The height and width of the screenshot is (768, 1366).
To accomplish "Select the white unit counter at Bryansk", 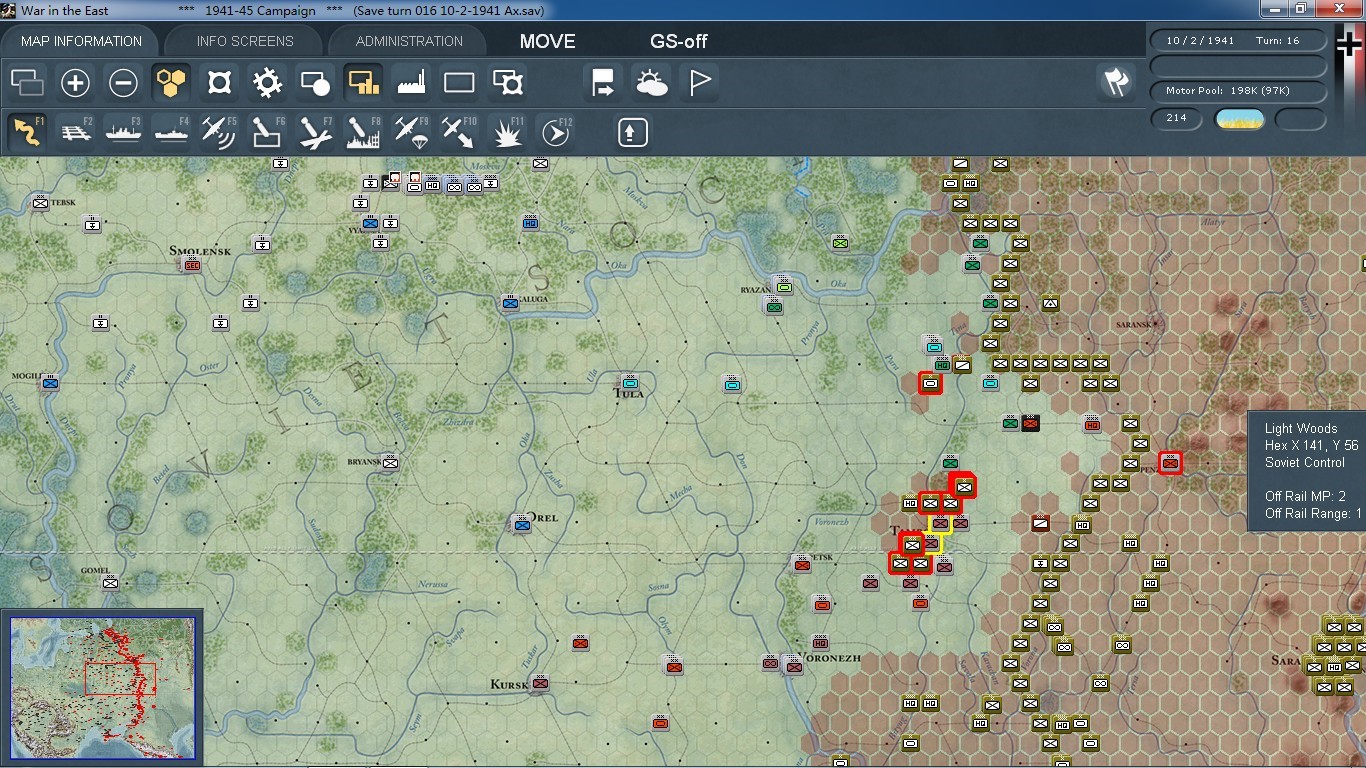I will tap(390, 462).
